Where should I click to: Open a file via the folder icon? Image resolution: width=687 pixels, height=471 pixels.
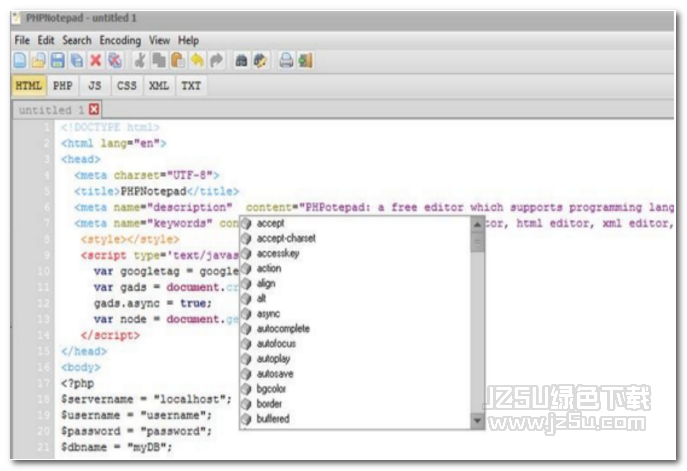(39, 60)
